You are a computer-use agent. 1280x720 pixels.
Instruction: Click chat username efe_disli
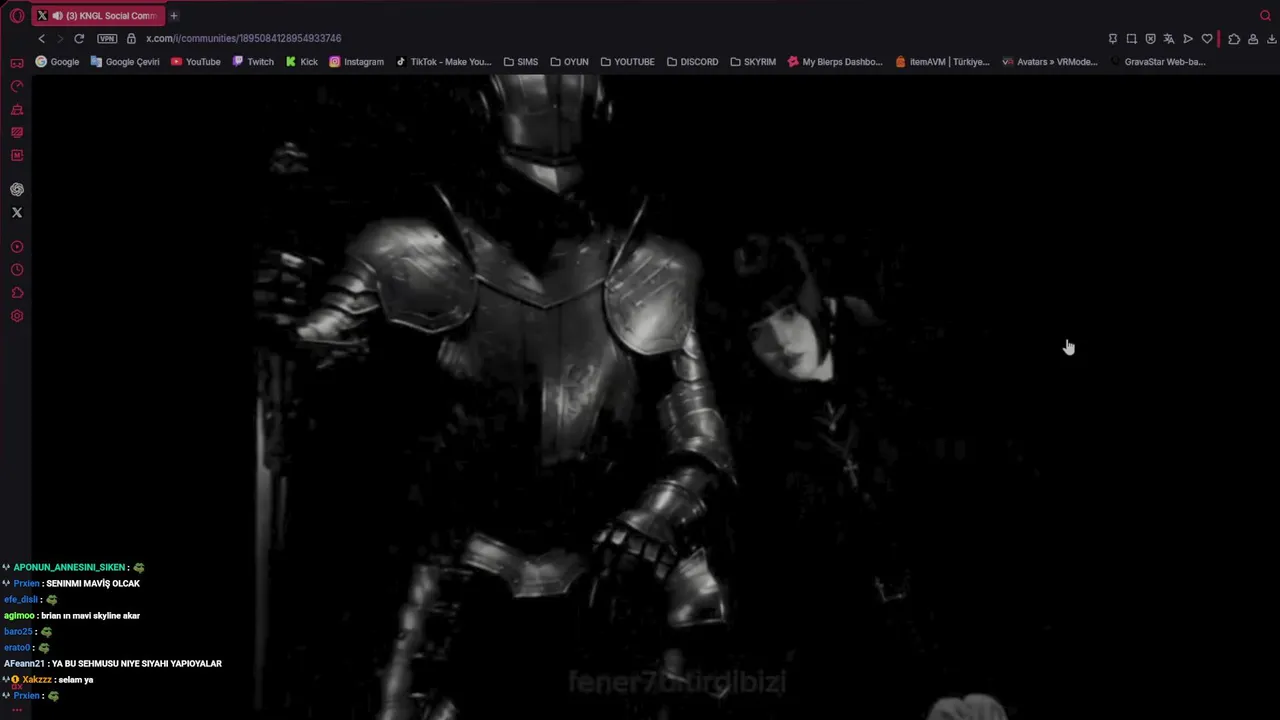[21, 600]
